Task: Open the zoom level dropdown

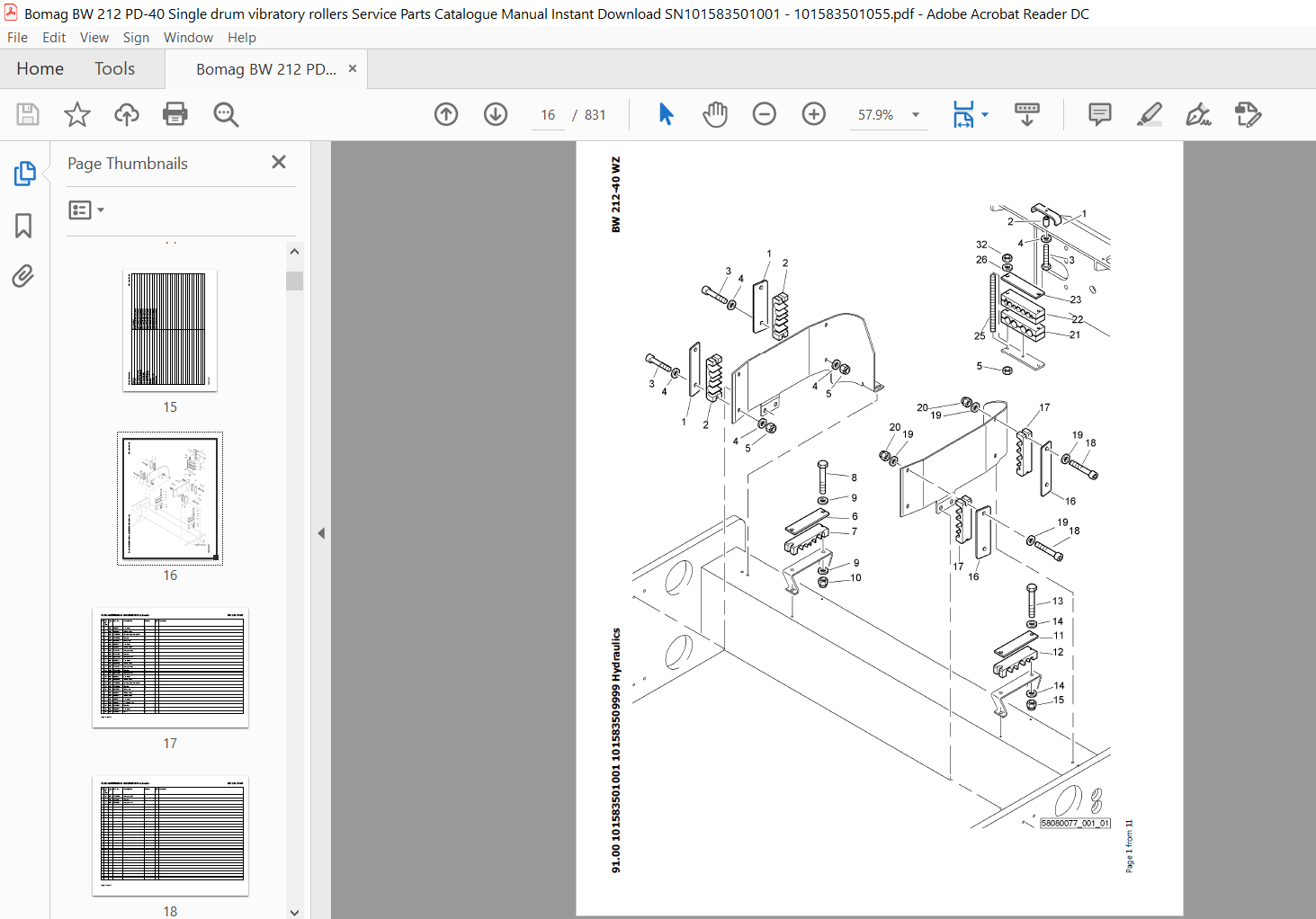Action: [916, 115]
